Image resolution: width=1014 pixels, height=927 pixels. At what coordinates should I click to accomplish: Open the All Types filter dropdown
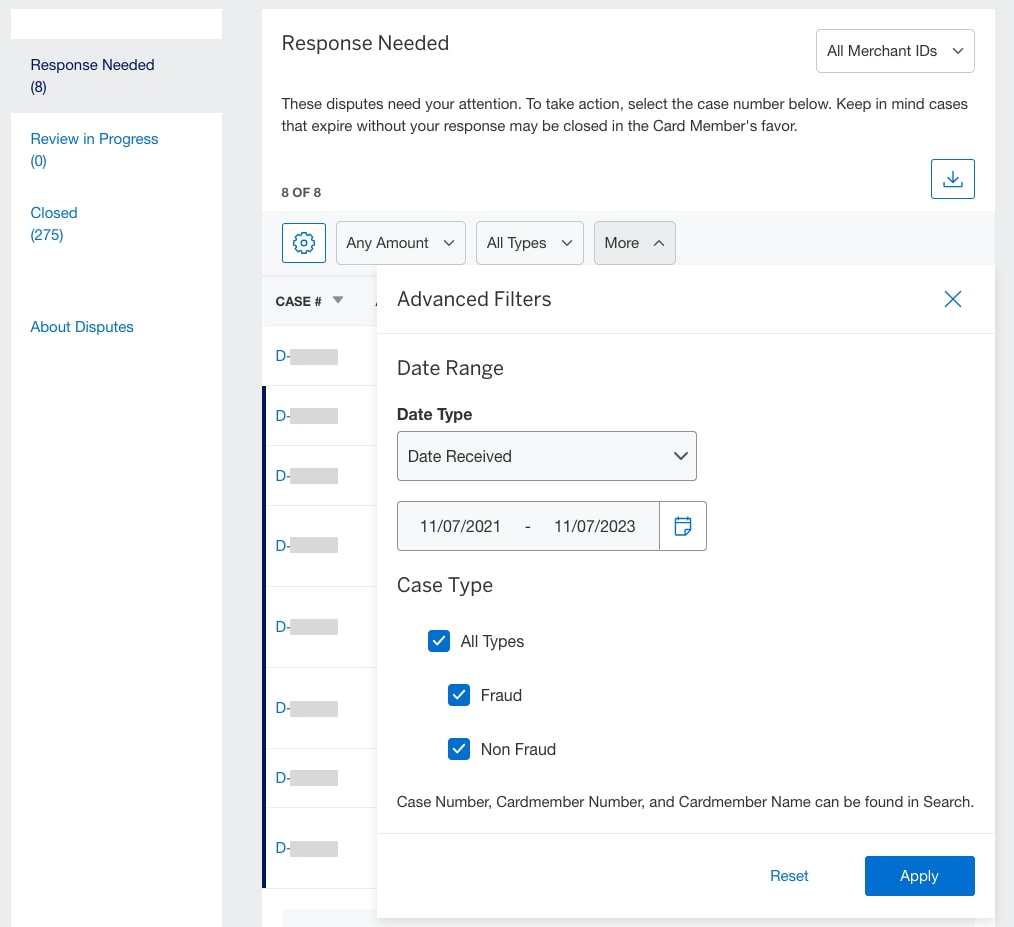[529, 242]
